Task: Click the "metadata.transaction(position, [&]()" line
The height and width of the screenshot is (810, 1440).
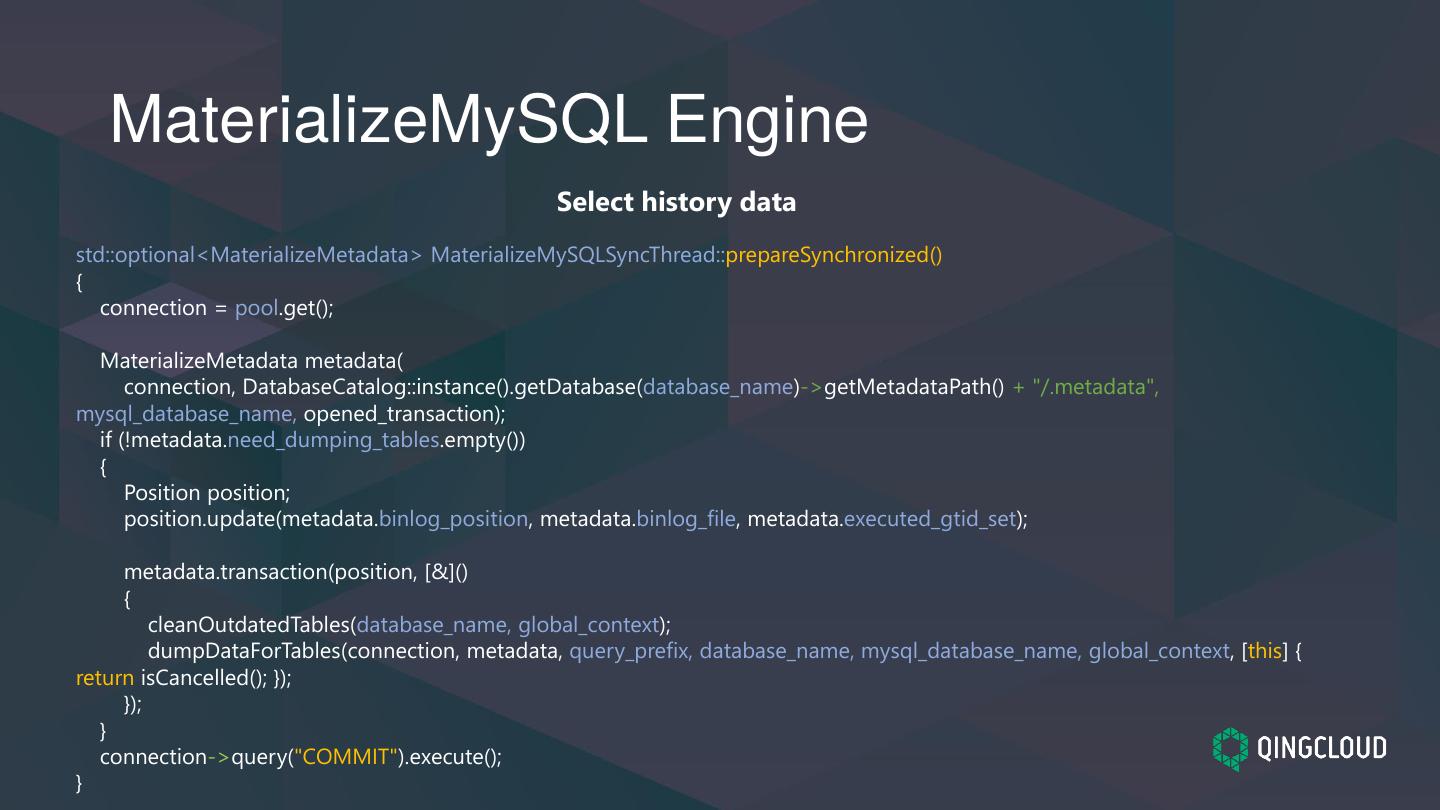Action: [296, 572]
